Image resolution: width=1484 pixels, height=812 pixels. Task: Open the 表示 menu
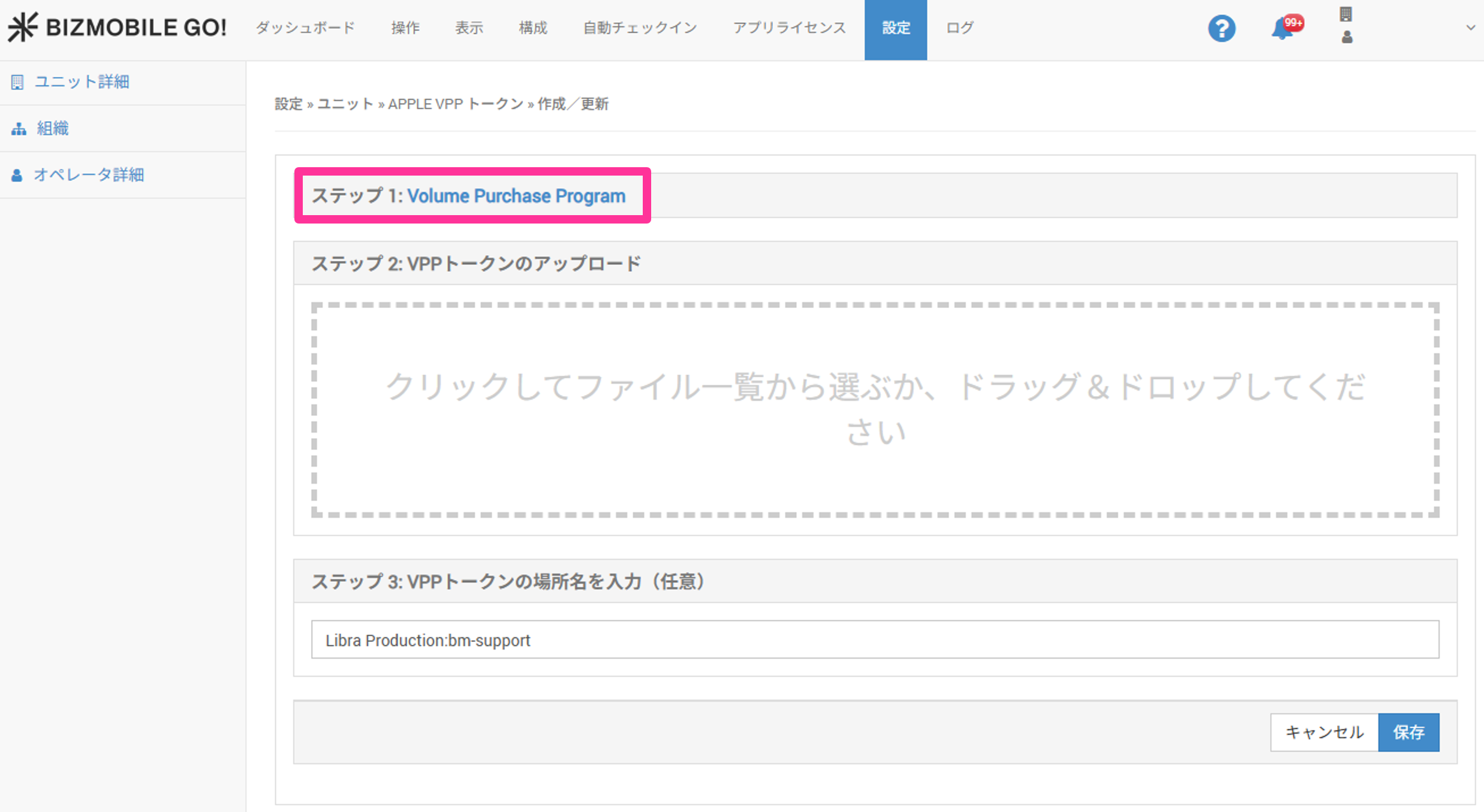click(x=469, y=28)
